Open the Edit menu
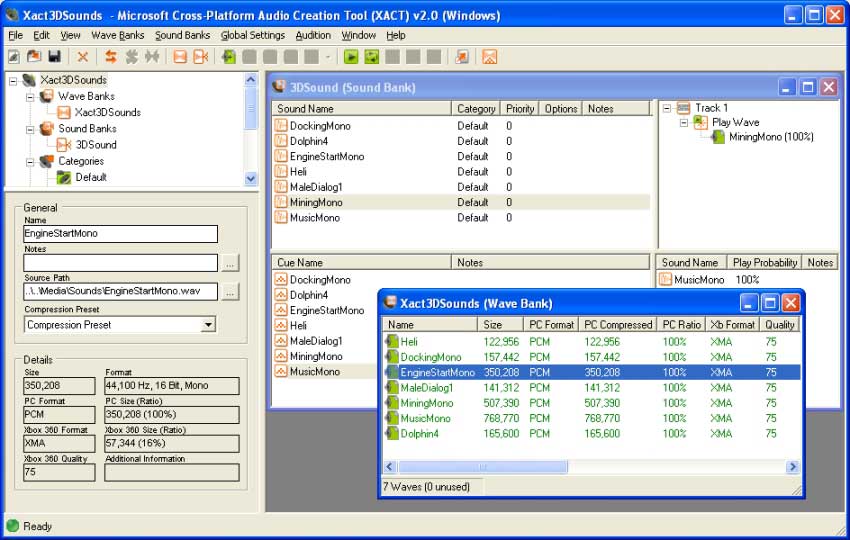This screenshot has width=850, height=540. 41,35
